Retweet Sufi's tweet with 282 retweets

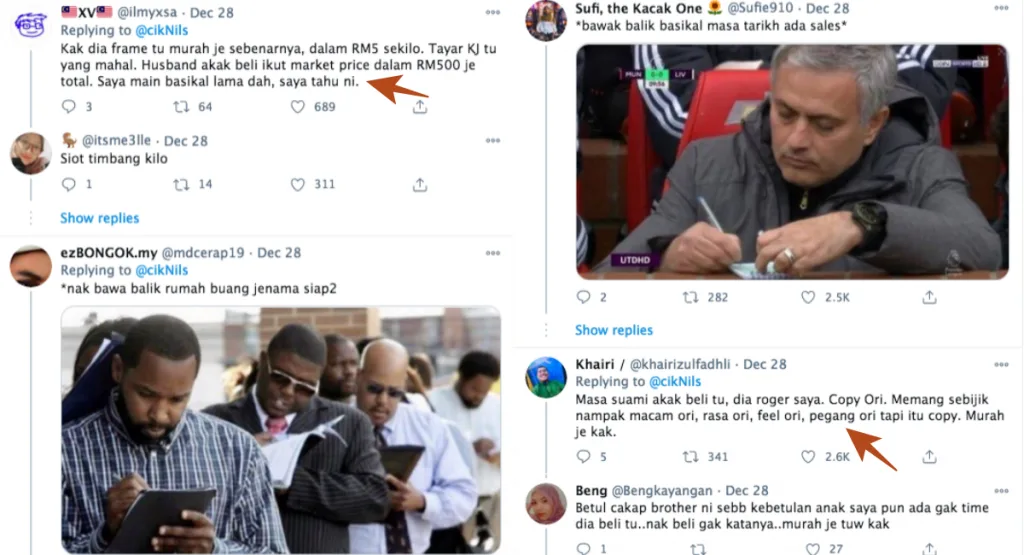pos(691,297)
